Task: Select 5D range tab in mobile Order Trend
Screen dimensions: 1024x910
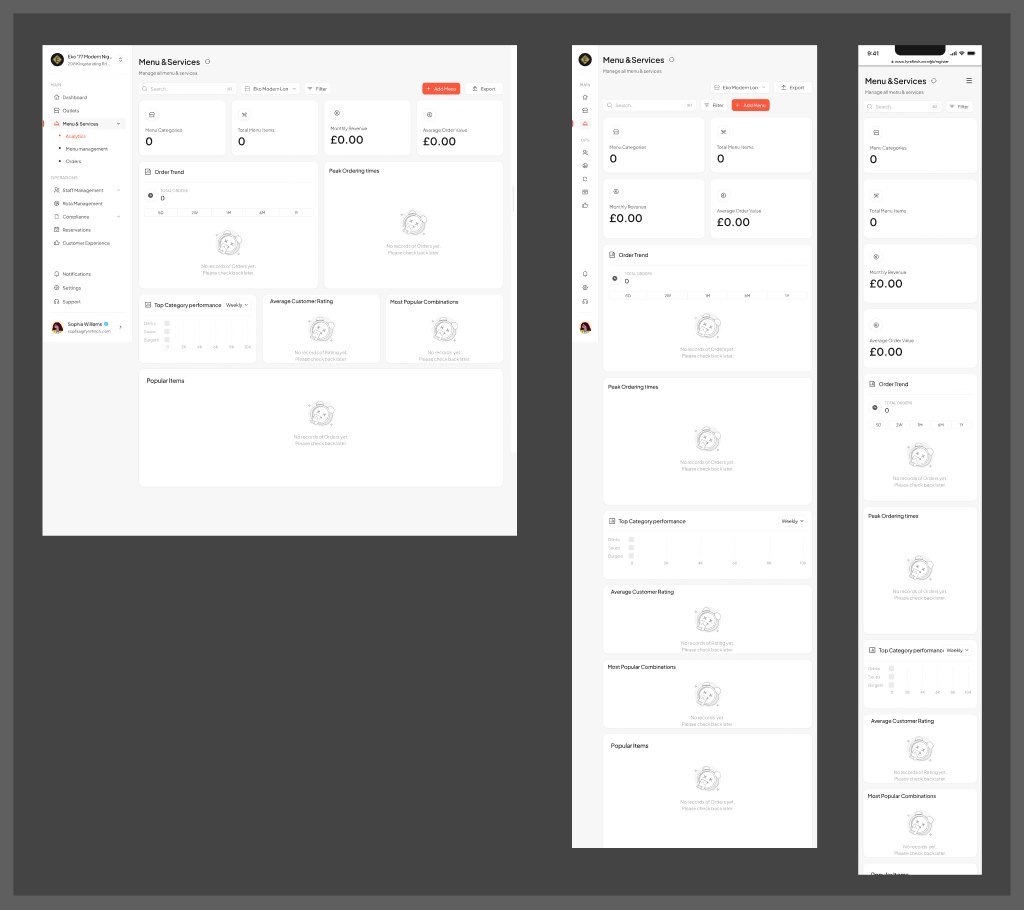Action: (x=878, y=425)
